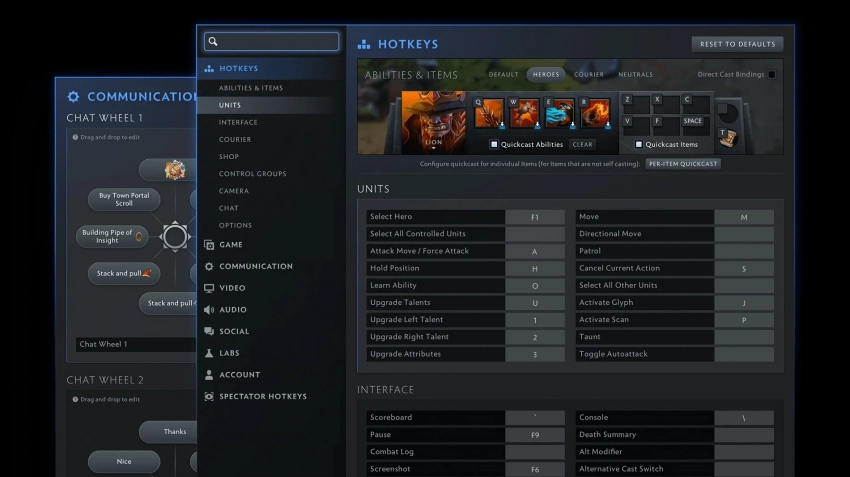850x477 pixels.
Task: Open Game settings via its sidebar icon
Action: coord(209,245)
